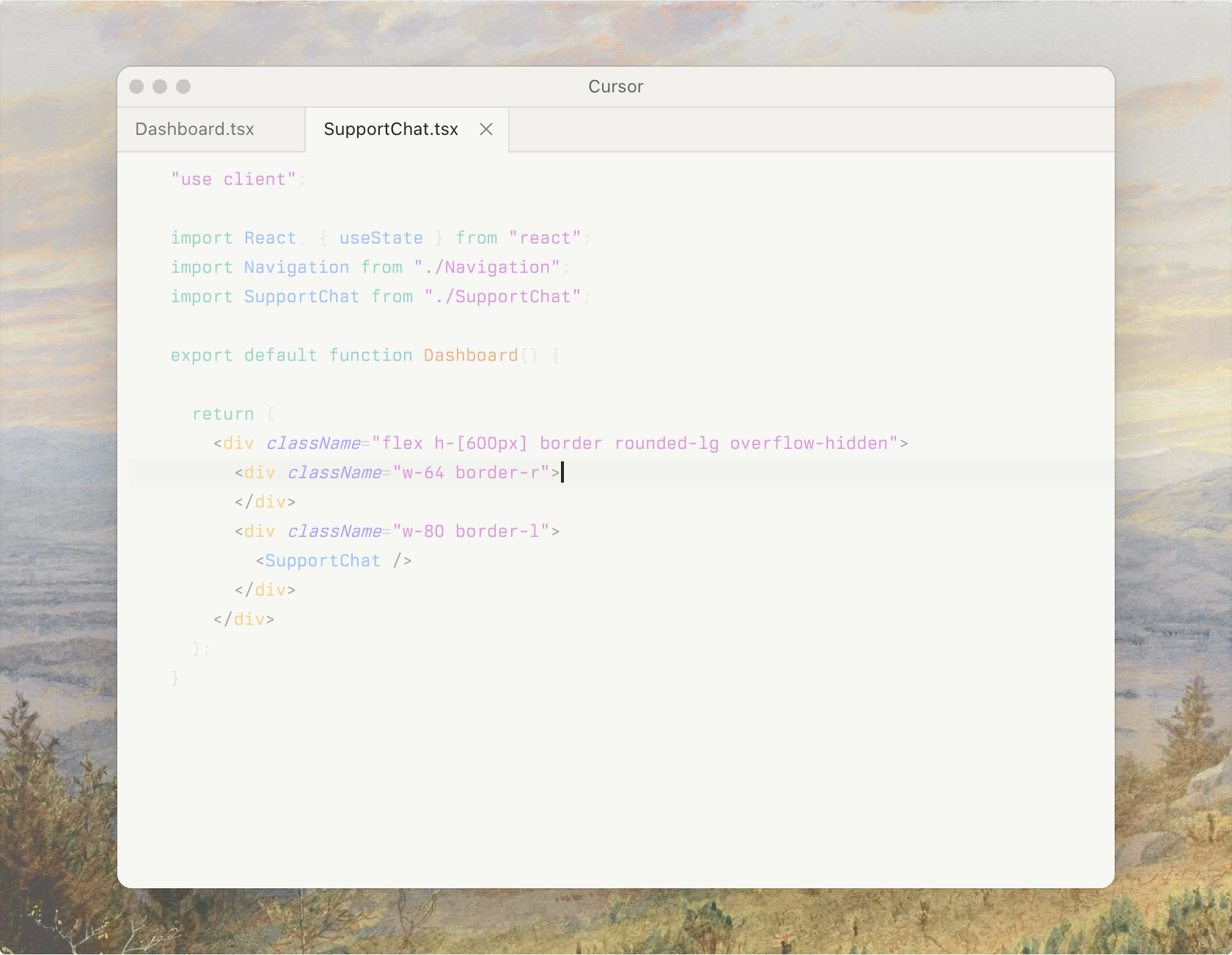1232x955 pixels.
Task: Close the SupportChat.tsx tab
Action: click(485, 129)
